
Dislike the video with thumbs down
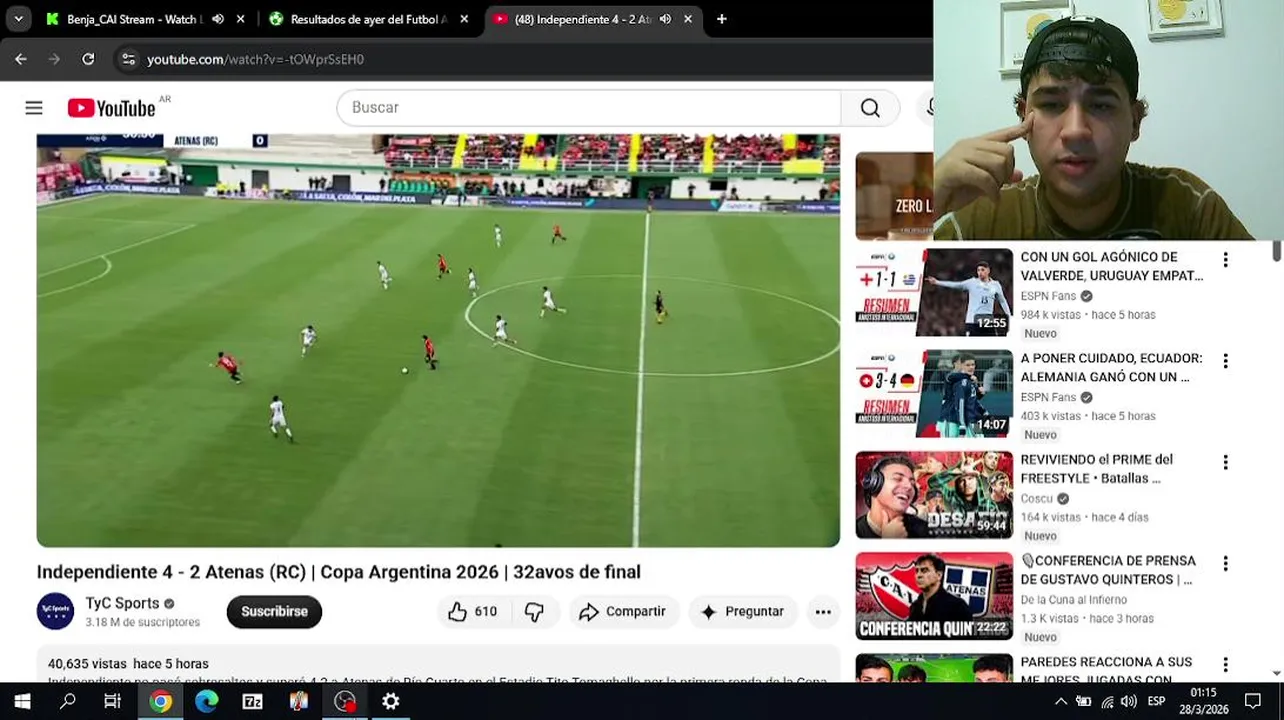pyautogui.click(x=535, y=611)
